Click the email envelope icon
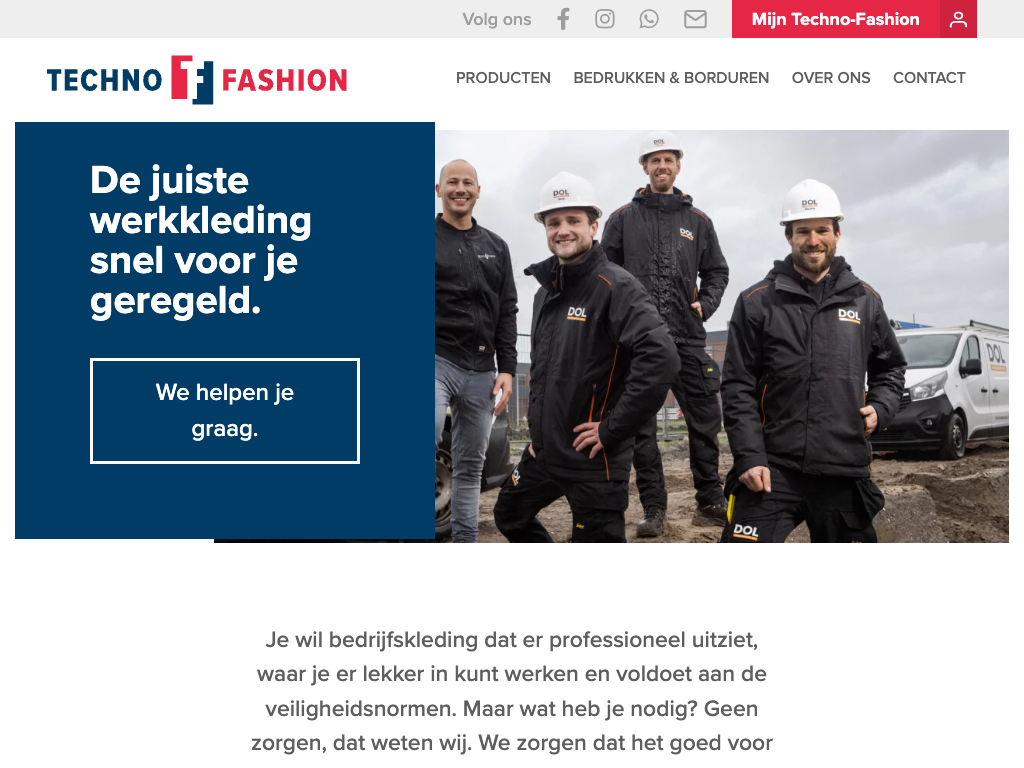 coord(695,19)
